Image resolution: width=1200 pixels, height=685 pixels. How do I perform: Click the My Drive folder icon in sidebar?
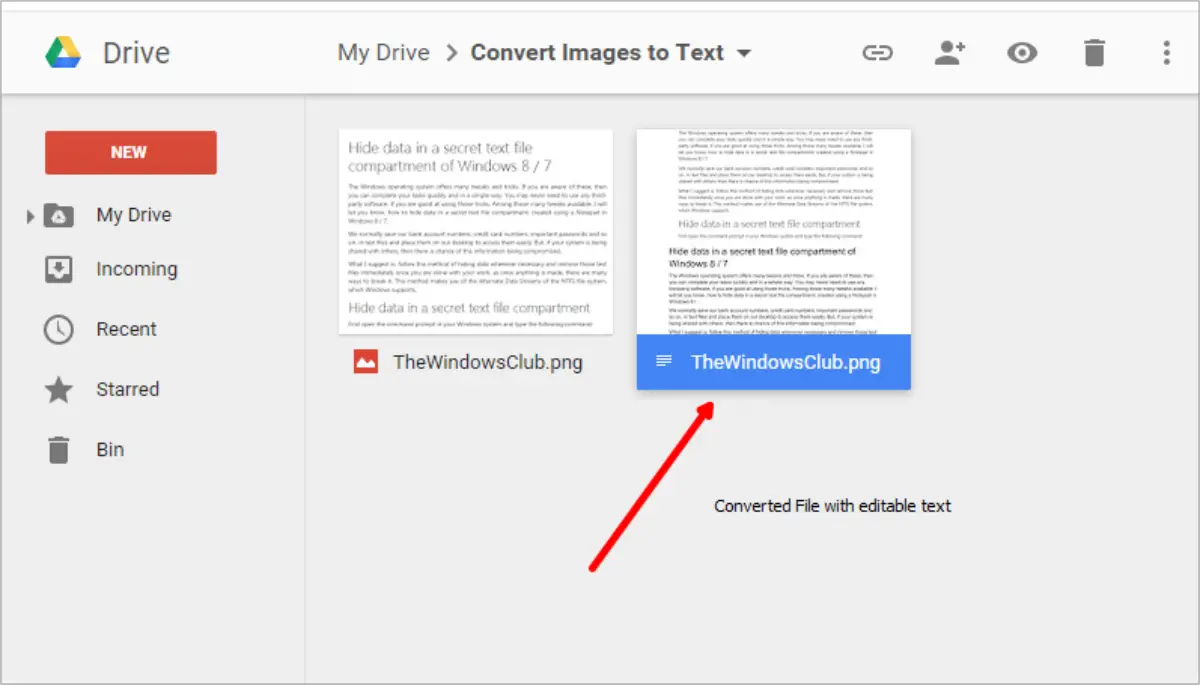point(59,215)
